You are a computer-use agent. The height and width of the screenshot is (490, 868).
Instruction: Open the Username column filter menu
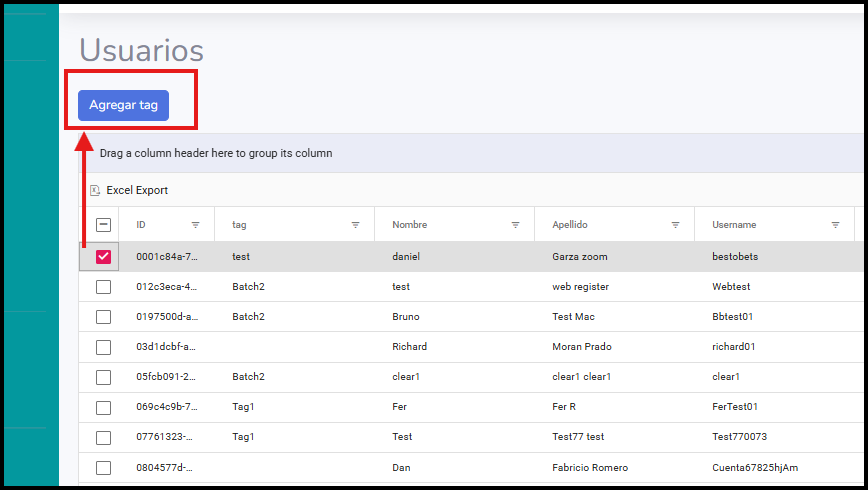point(835,225)
